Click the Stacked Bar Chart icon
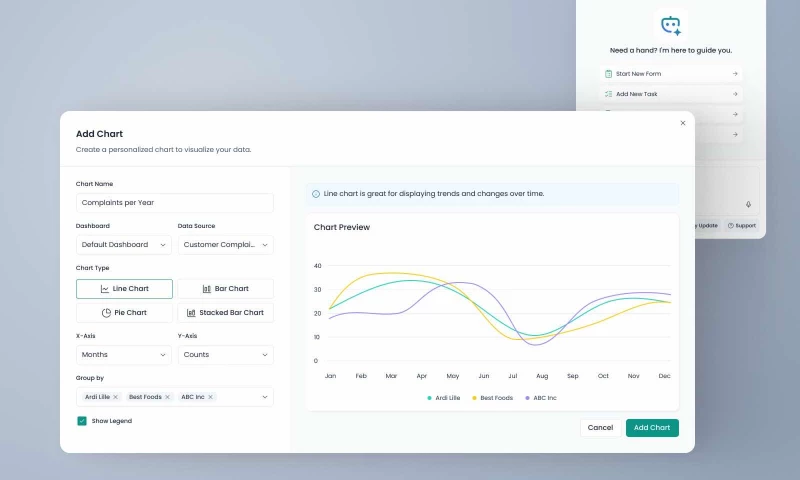The height and width of the screenshot is (480, 800). (x=191, y=313)
